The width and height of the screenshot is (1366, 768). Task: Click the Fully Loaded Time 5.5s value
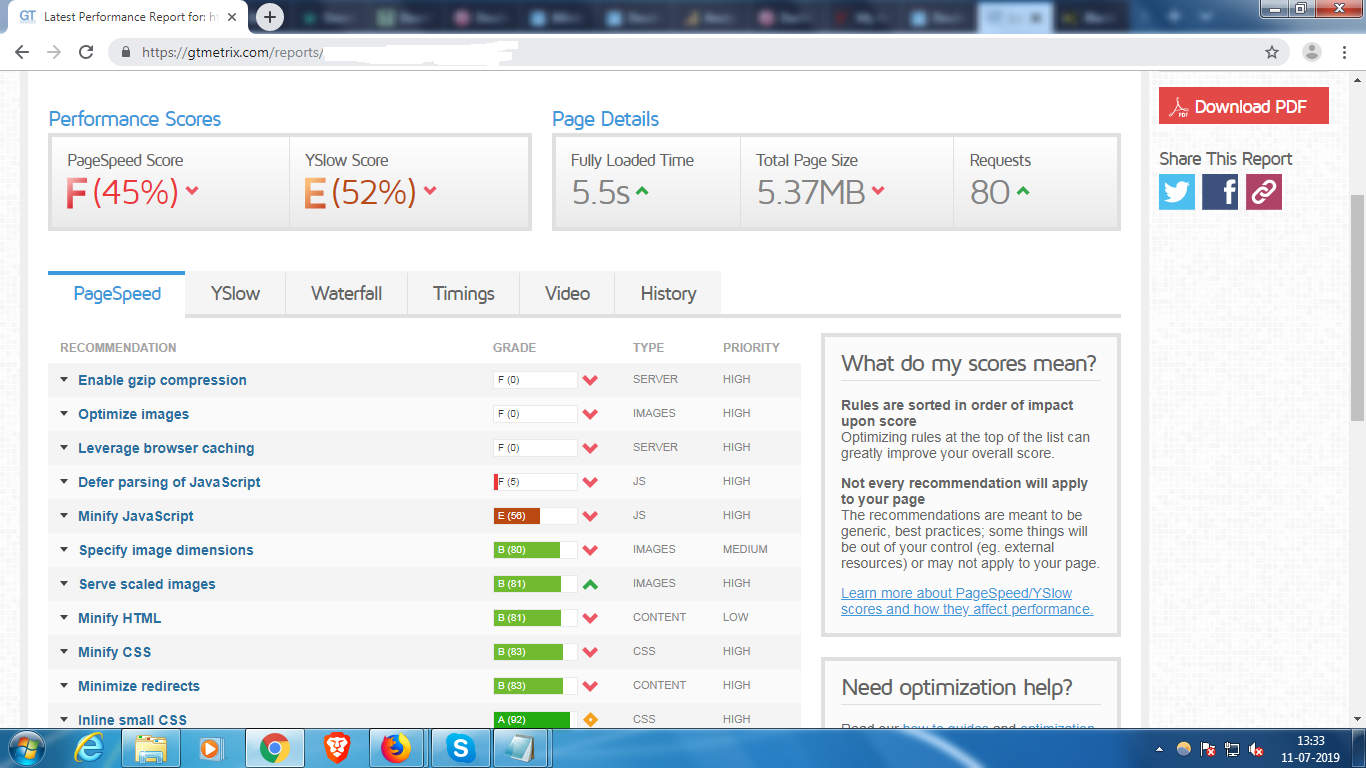tap(601, 192)
